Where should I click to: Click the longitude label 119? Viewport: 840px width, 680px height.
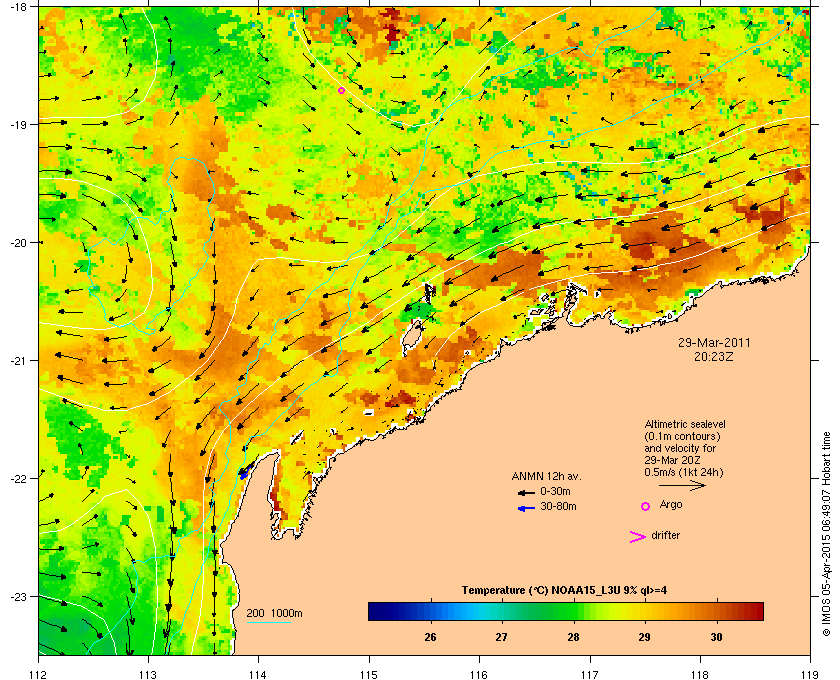pos(810,675)
